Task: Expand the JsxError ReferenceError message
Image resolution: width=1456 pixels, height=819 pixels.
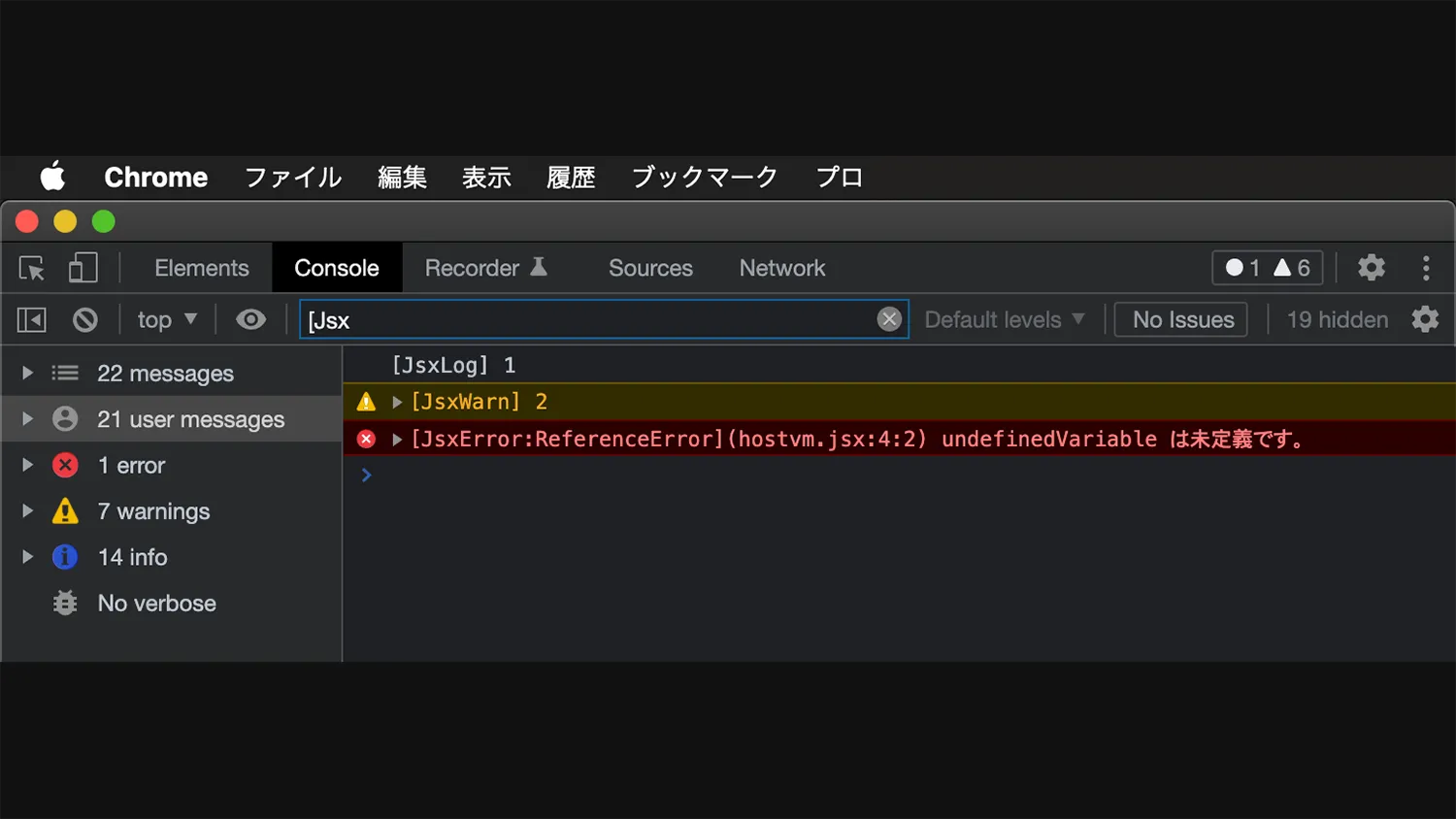Action: [x=397, y=440]
